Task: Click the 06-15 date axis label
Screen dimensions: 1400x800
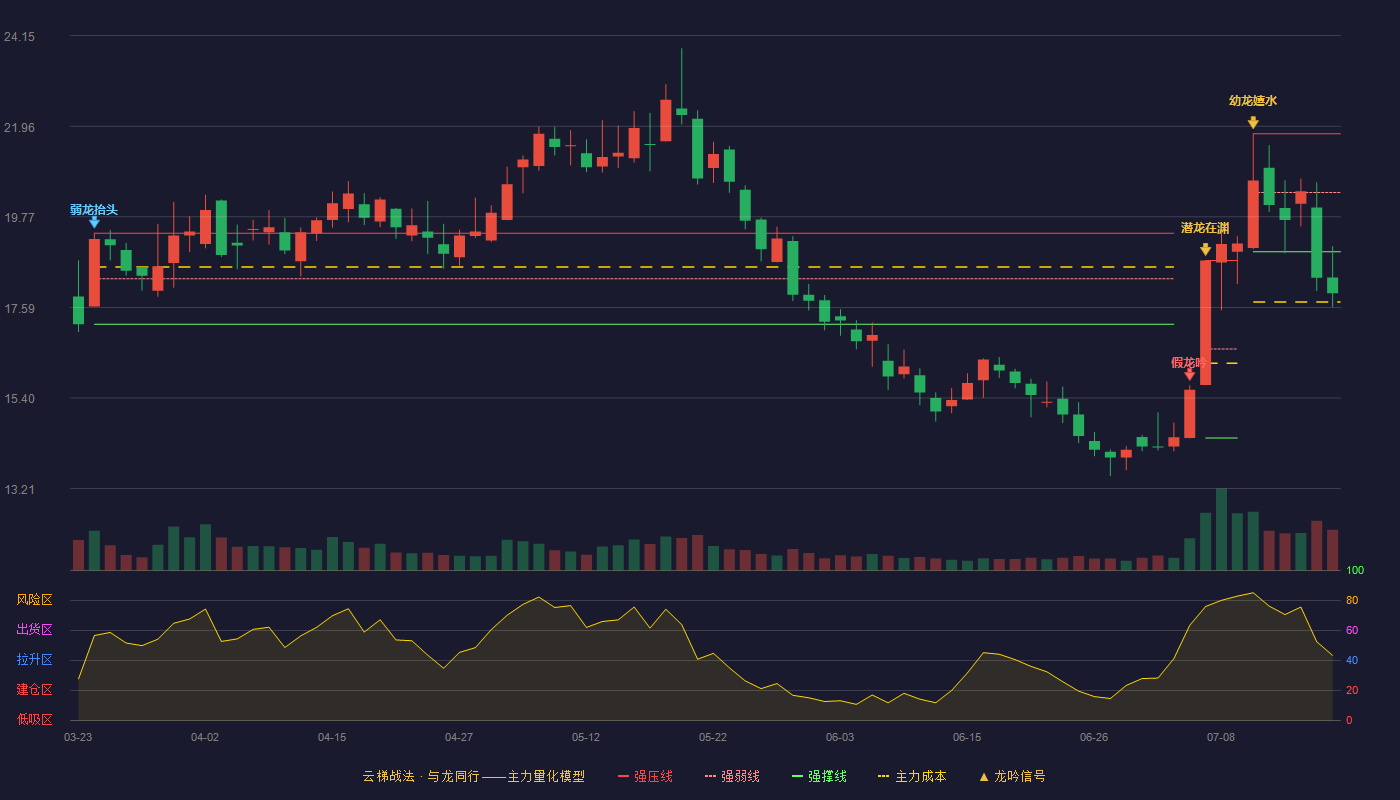Action: [967, 737]
